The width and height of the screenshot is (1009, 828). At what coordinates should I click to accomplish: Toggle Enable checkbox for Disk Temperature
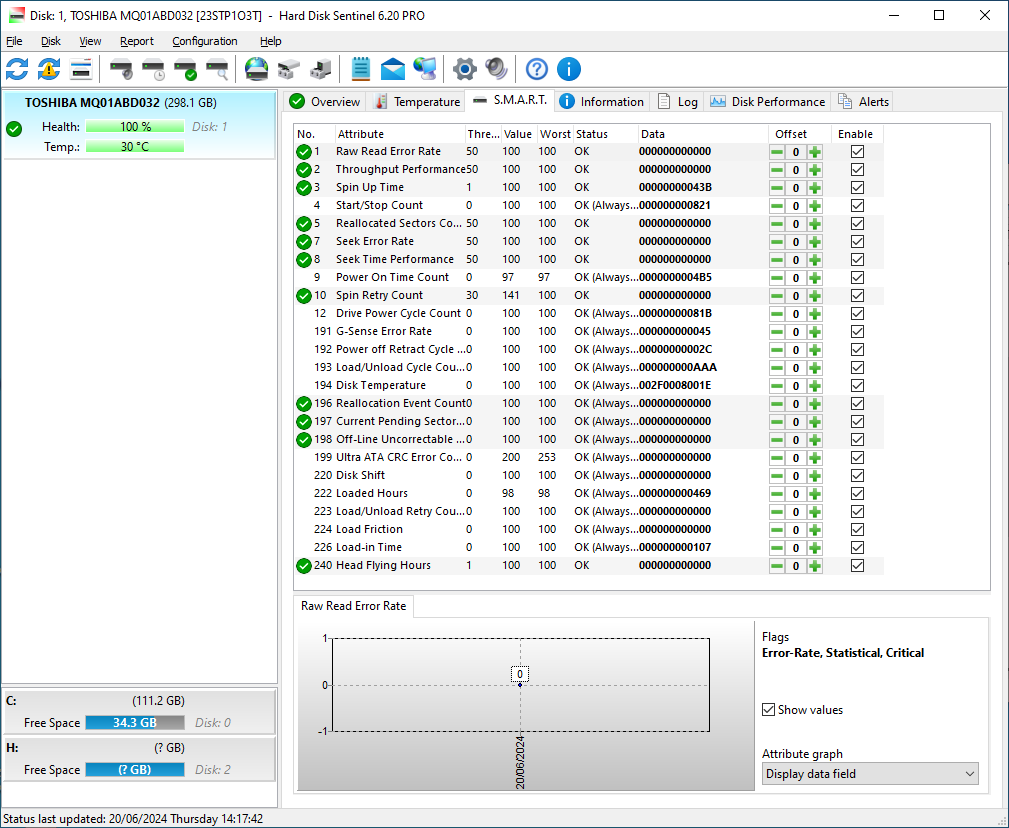click(x=857, y=386)
